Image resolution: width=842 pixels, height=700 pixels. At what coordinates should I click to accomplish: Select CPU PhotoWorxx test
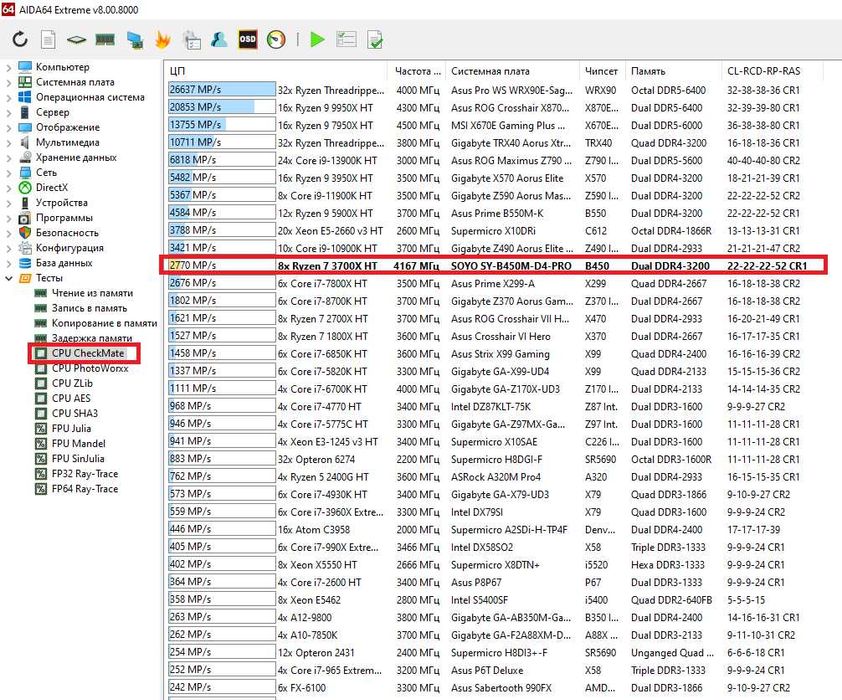coord(90,368)
